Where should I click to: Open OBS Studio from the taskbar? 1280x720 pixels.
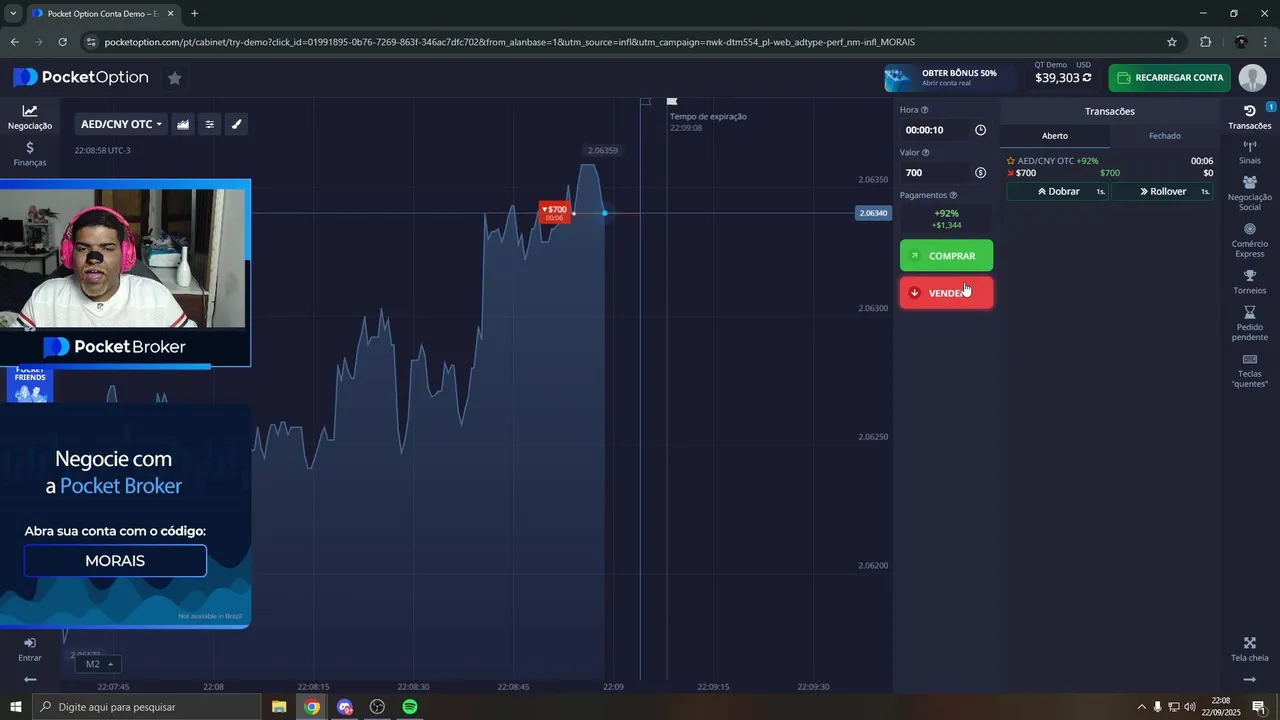click(x=377, y=707)
